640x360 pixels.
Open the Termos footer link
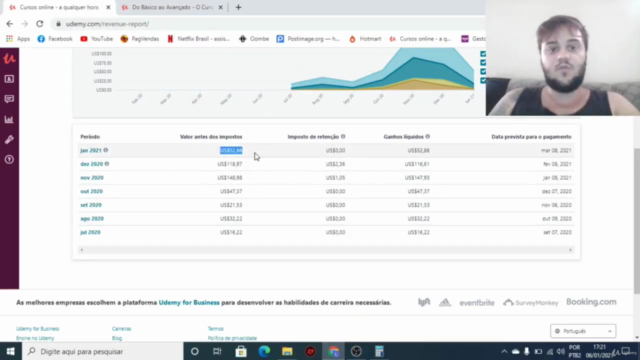coord(216,329)
